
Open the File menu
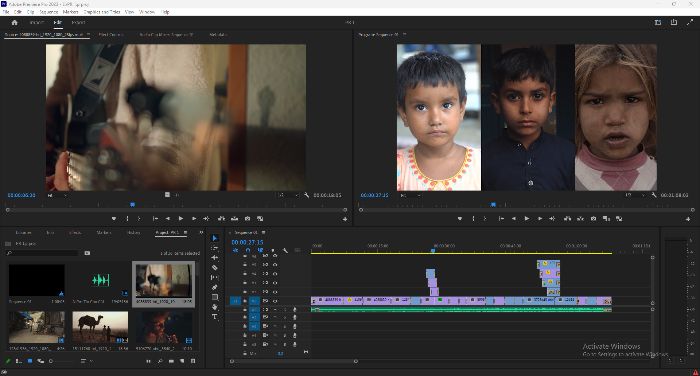pyautogui.click(x=6, y=12)
